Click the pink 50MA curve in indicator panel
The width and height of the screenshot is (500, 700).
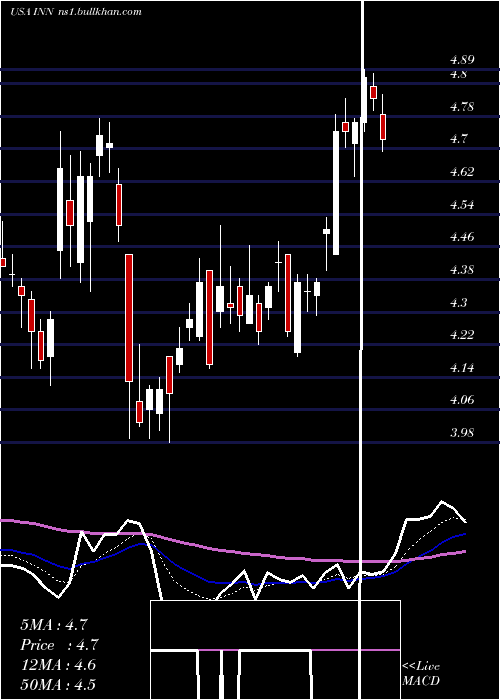pyautogui.click(x=232, y=552)
